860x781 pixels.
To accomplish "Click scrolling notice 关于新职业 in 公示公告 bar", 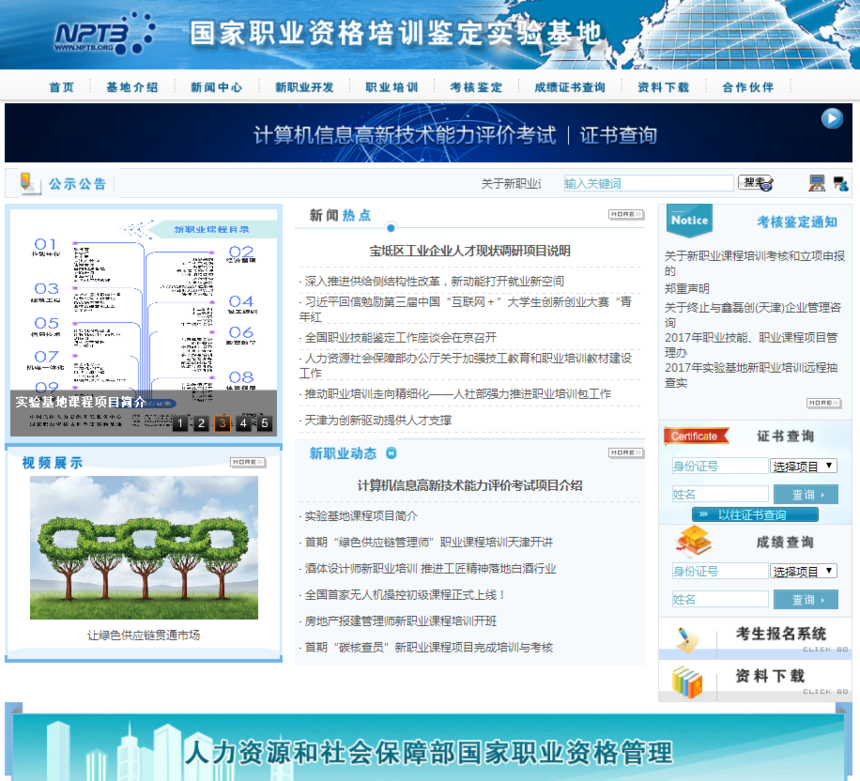I will point(511,184).
